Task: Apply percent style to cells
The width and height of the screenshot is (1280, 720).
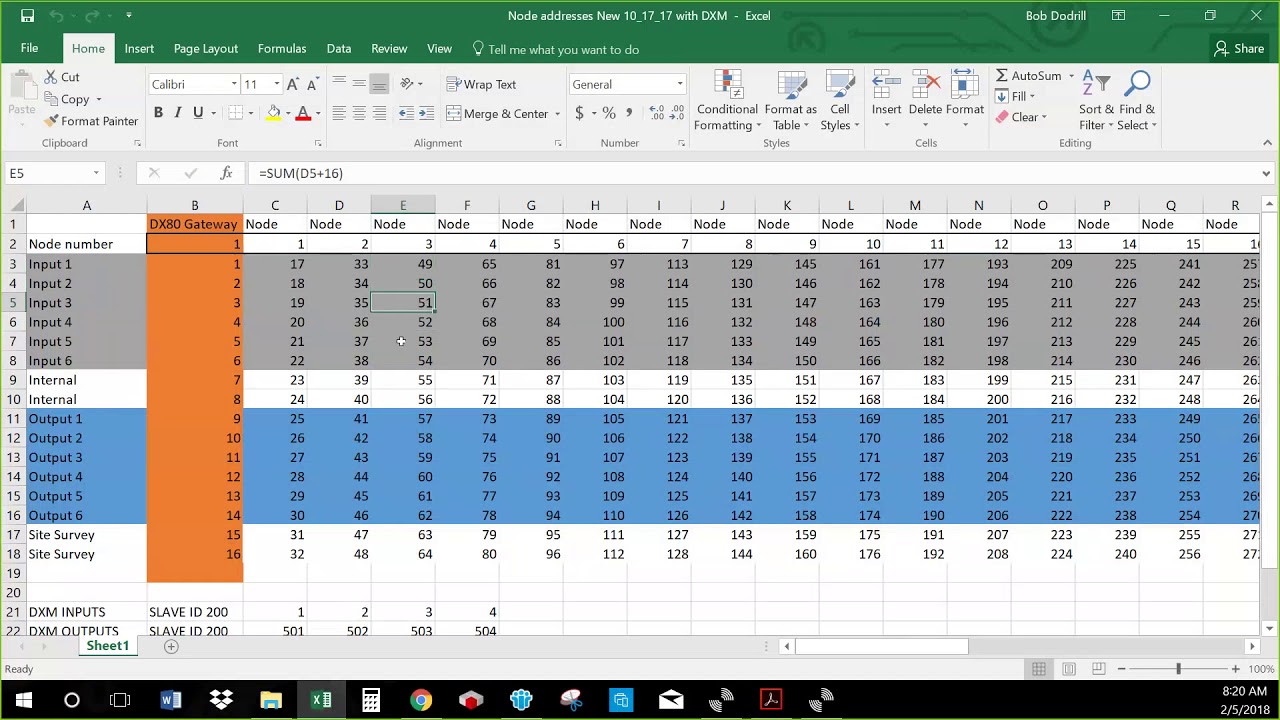Action: [x=608, y=113]
